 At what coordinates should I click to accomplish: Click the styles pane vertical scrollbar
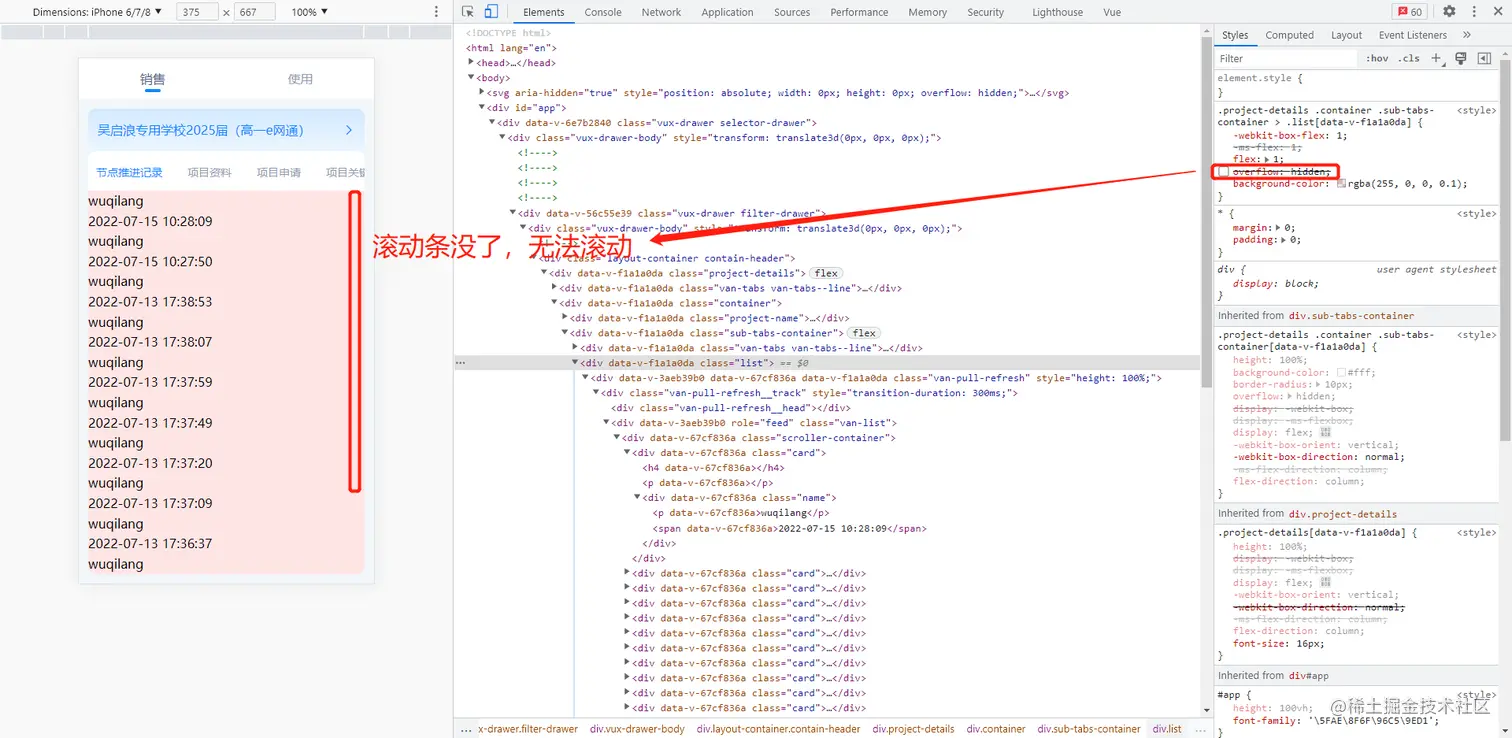click(1506, 250)
